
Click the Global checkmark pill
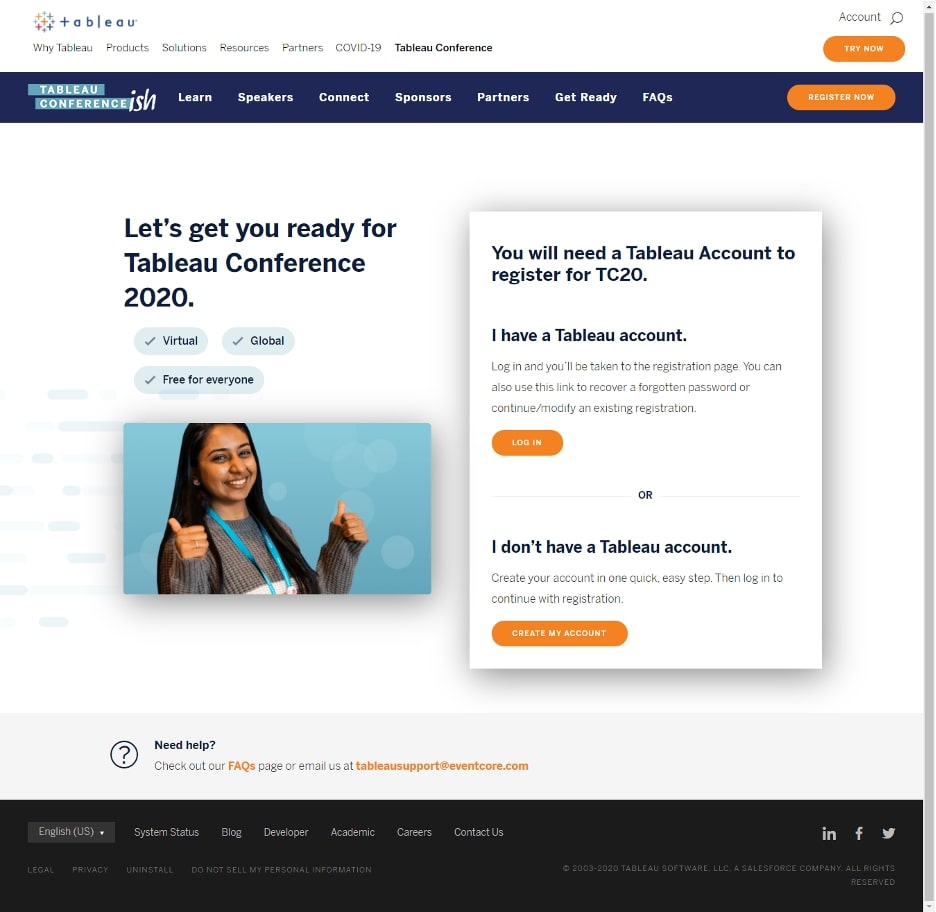point(258,341)
